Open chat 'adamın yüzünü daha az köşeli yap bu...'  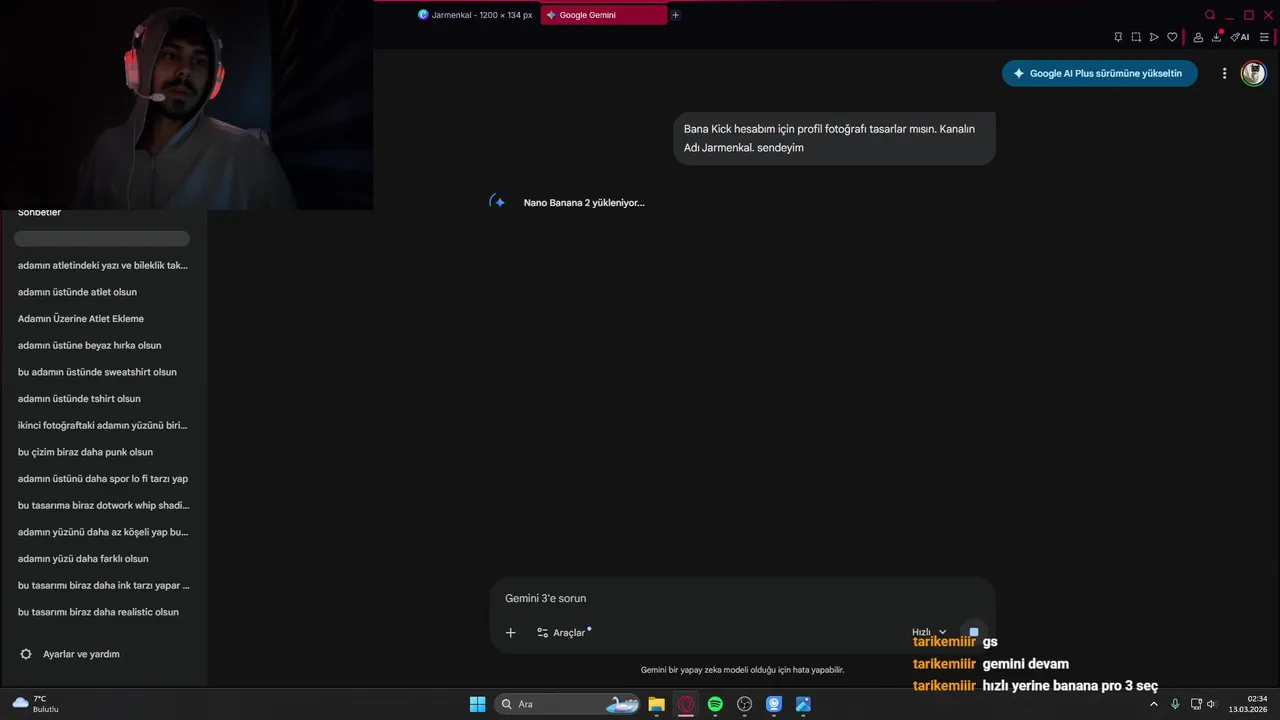click(x=103, y=532)
